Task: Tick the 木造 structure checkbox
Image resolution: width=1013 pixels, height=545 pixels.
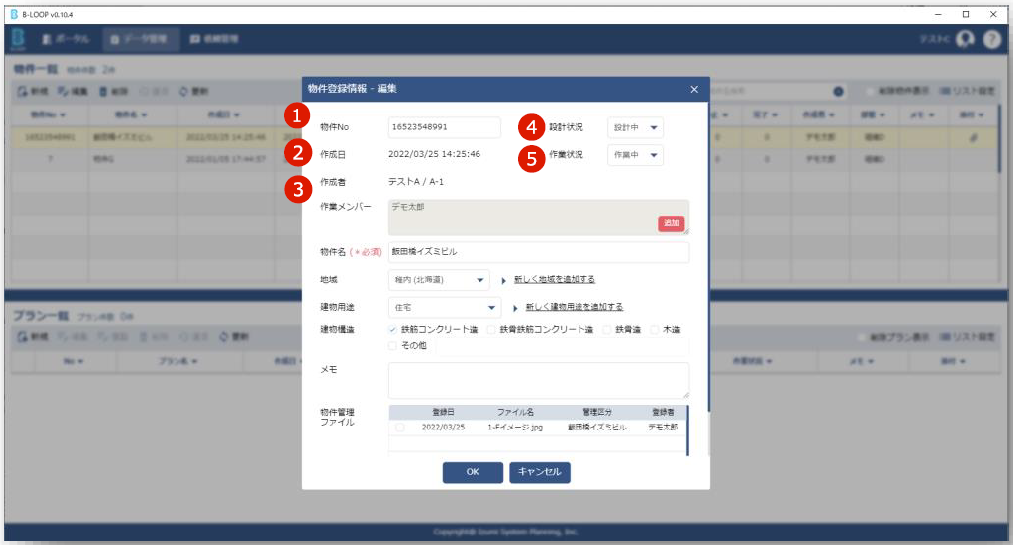Action: tap(656, 330)
